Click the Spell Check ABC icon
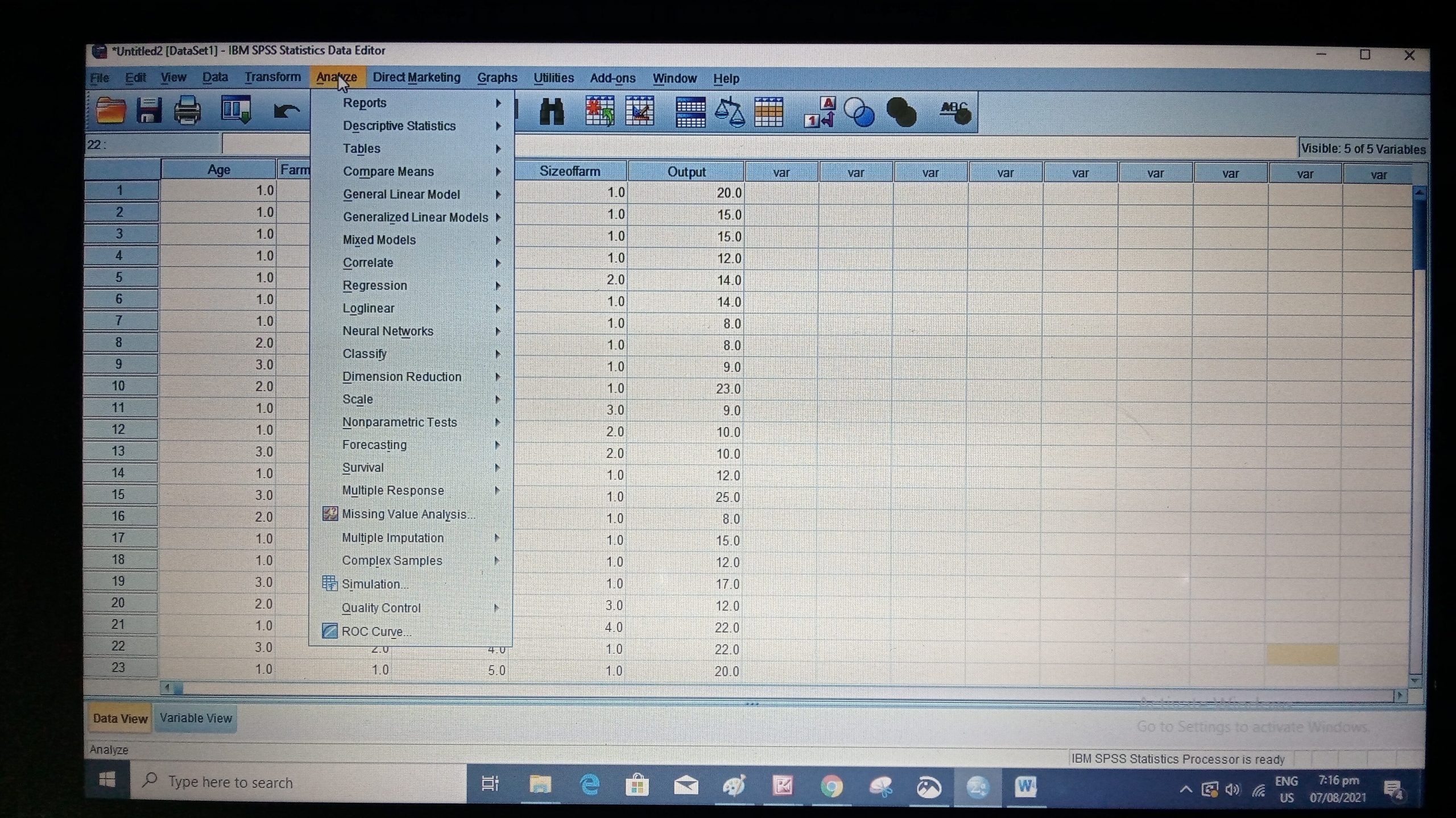This screenshot has width=1456, height=818. click(x=955, y=112)
